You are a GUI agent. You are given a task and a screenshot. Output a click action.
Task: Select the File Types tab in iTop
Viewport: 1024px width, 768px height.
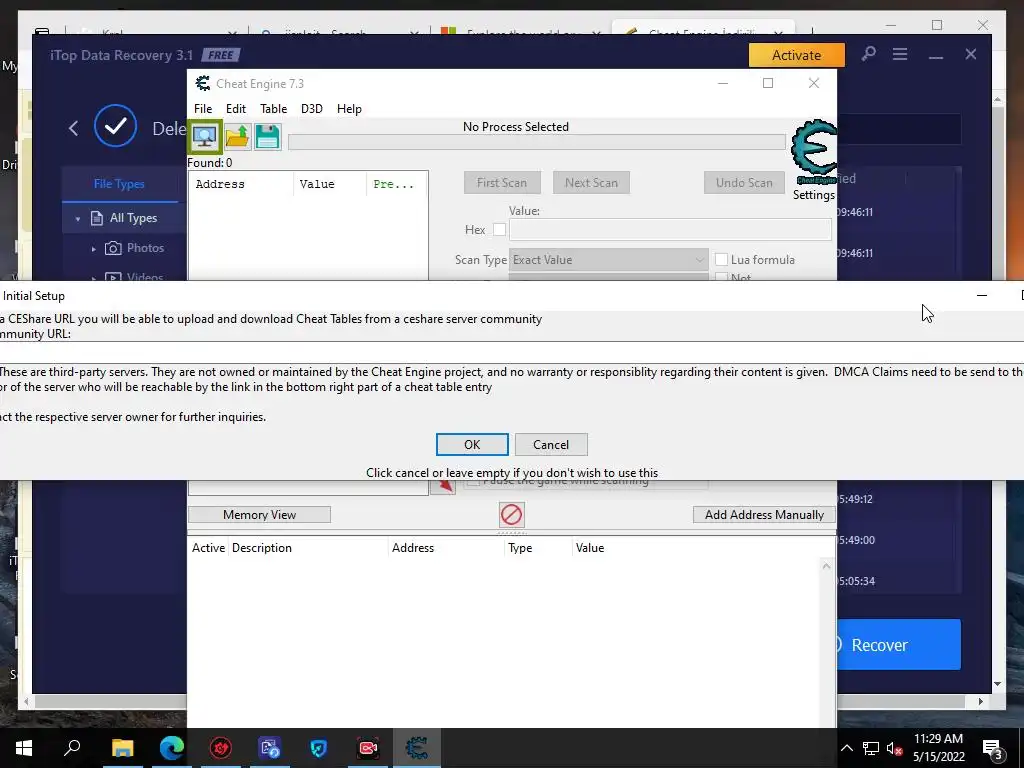point(119,184)
